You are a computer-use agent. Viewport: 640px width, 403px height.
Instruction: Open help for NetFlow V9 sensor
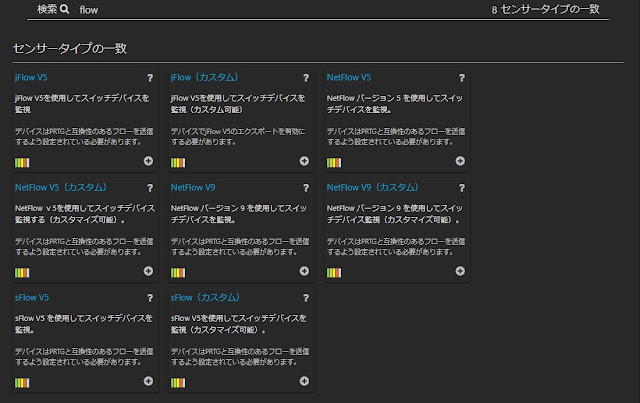(x=306, y=188)
